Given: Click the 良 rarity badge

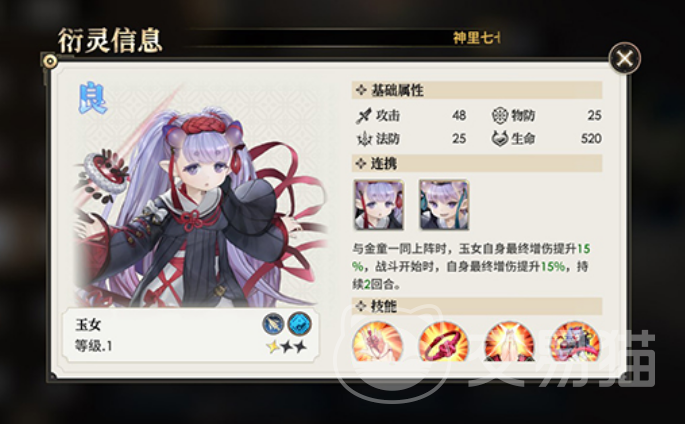Looking at the screenshot, I should coord(93,99).
